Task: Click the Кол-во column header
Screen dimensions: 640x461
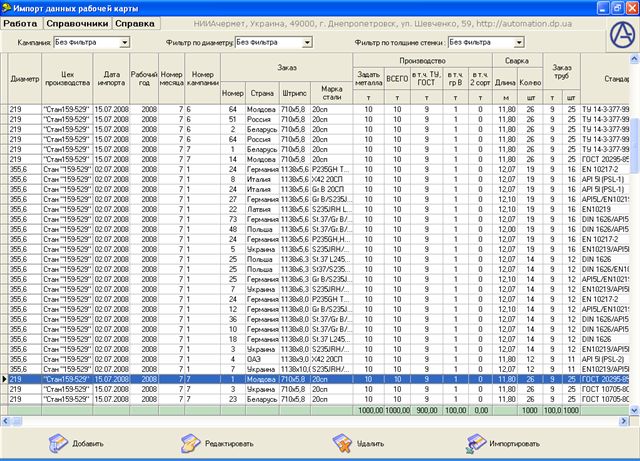Action: click(530, 82)
